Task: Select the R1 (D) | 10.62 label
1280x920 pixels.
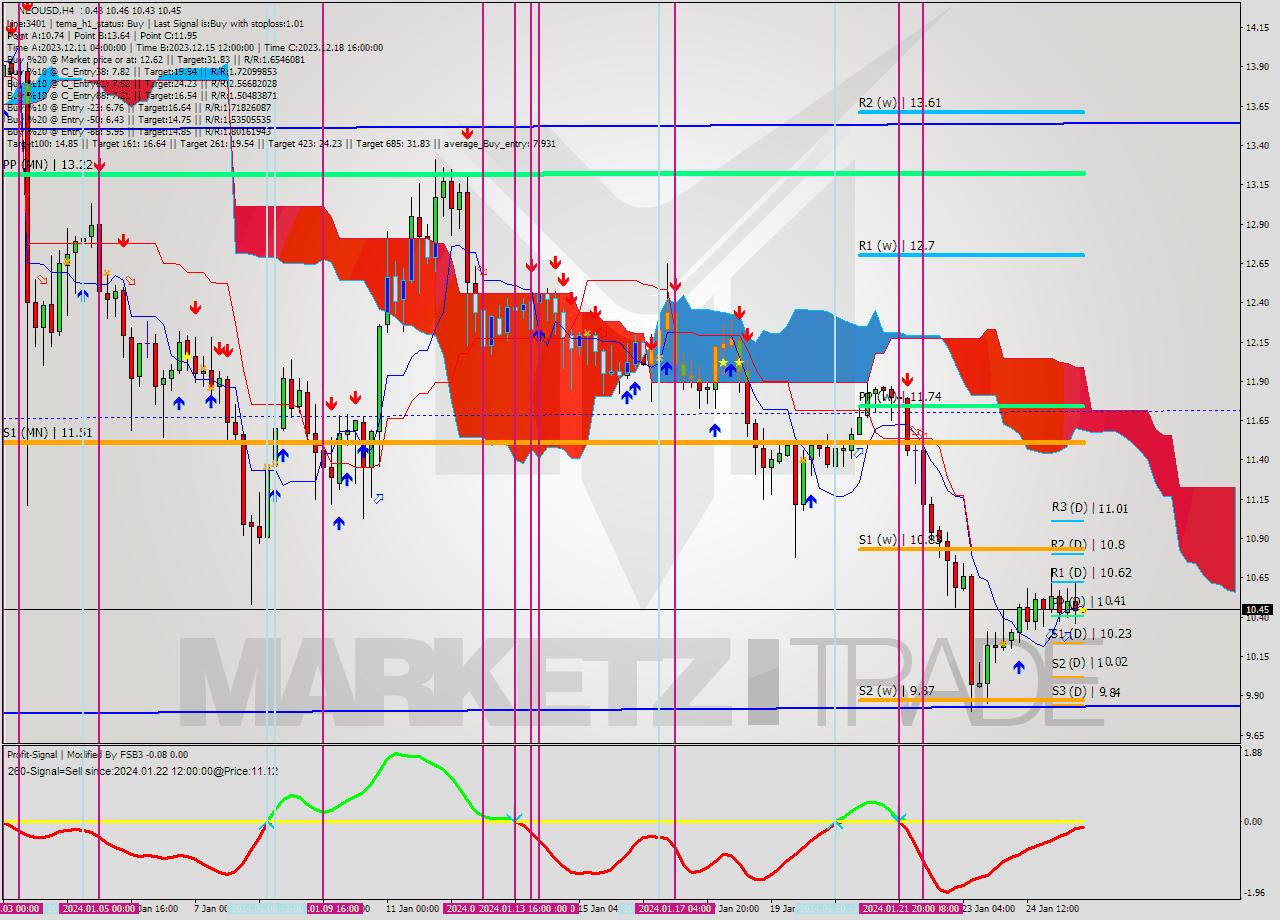Action: (1091, 573)
